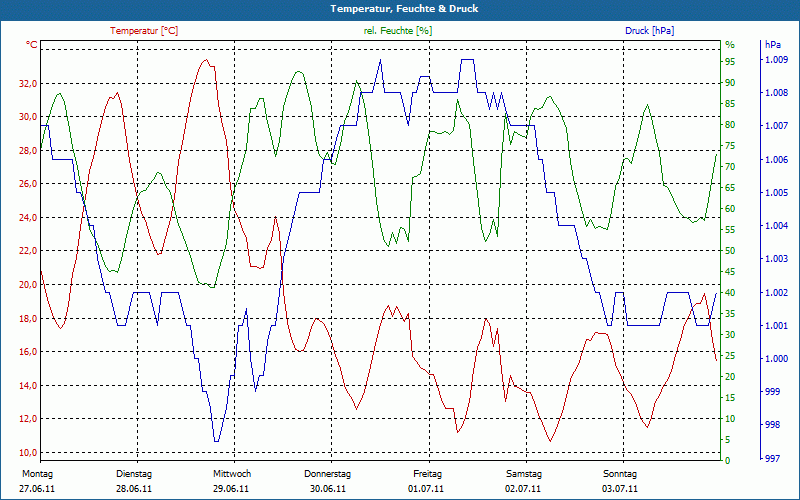Click the '12,0' temperature axis value

(28, 418)
